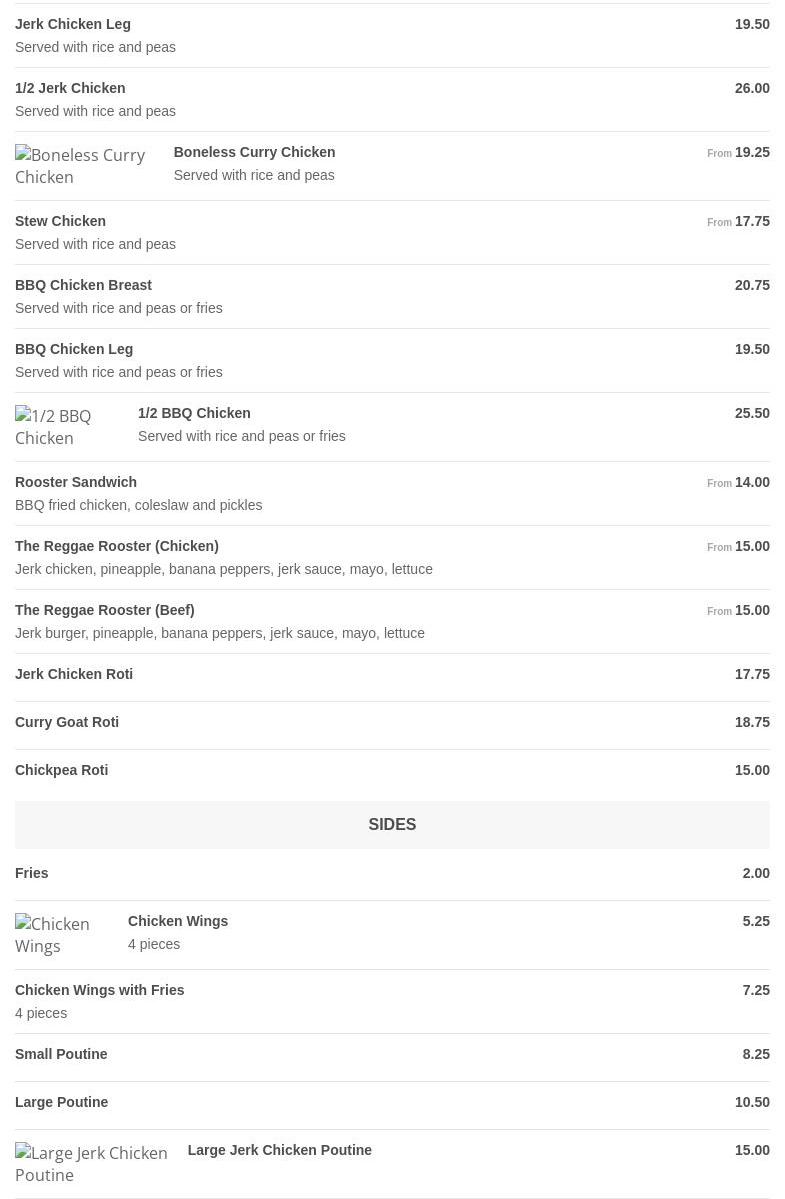
Task: Choose the 1/2 Jerk Chicken item
Action: pos(70,88)
